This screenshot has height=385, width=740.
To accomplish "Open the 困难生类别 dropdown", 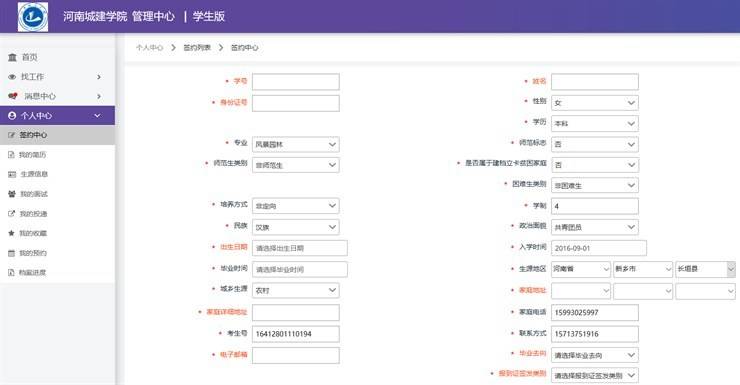I will tap(595, 185).
